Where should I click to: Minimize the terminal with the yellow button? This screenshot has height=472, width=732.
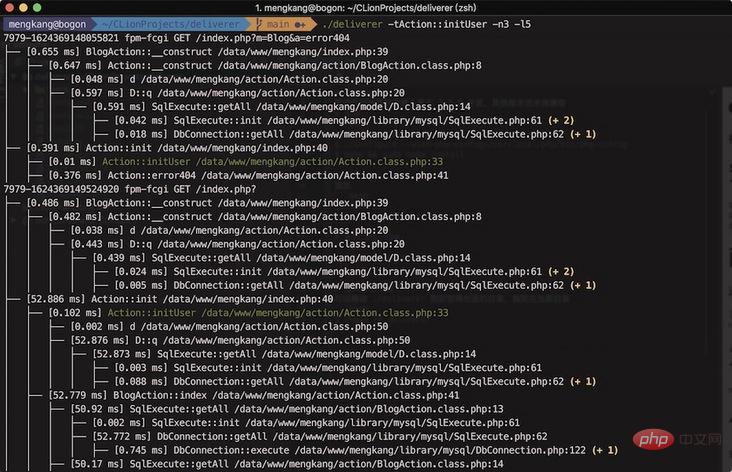23,7
